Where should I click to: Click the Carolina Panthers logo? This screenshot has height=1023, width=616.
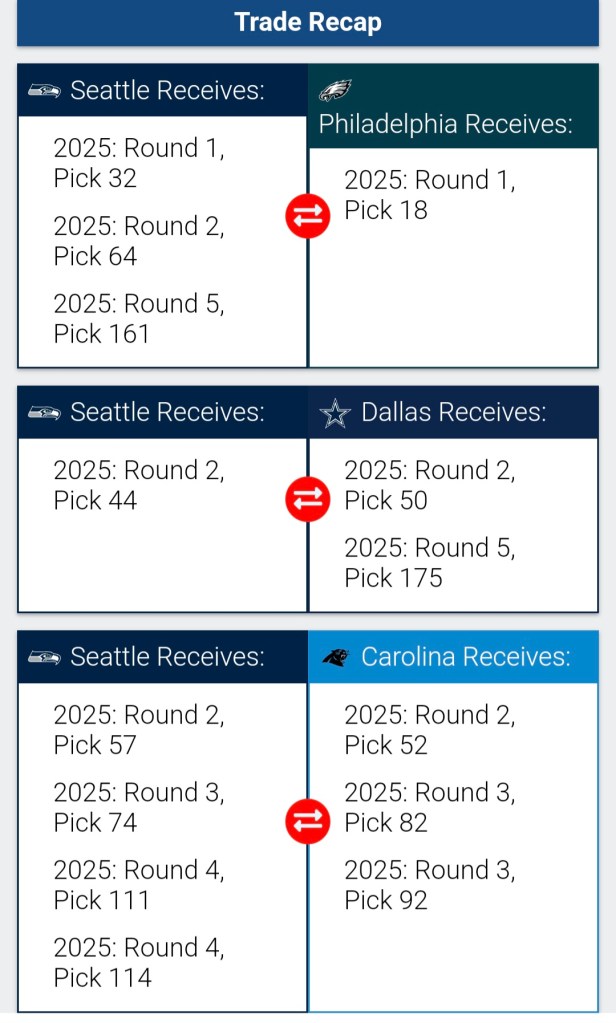335,657
